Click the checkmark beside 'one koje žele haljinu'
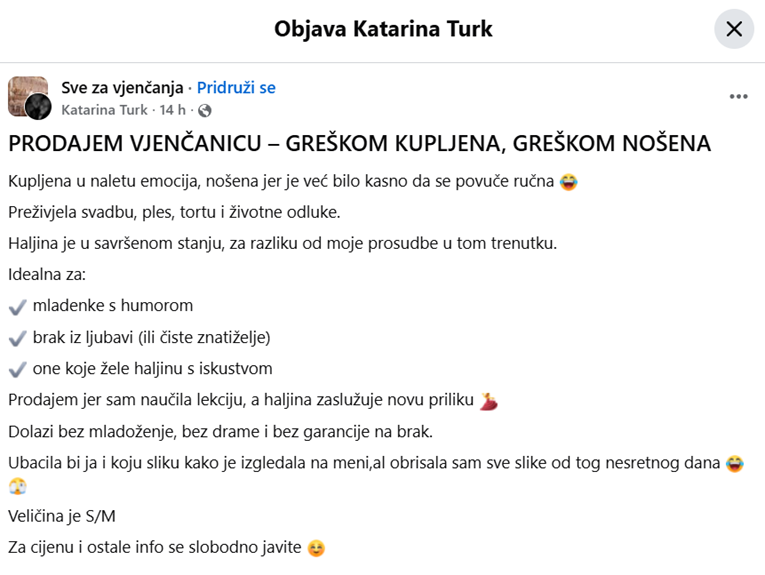 17,368
